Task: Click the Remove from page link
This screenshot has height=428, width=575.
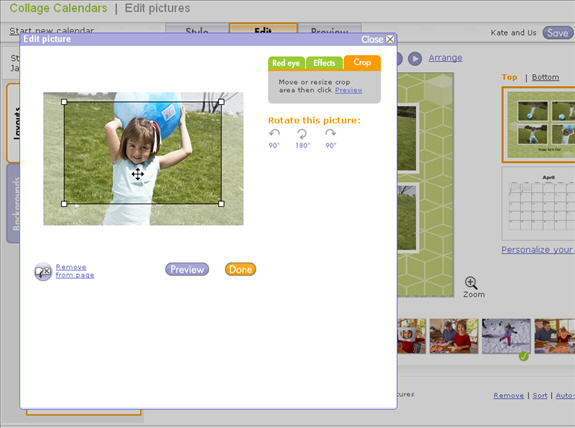Action: (x=75, y=271)
